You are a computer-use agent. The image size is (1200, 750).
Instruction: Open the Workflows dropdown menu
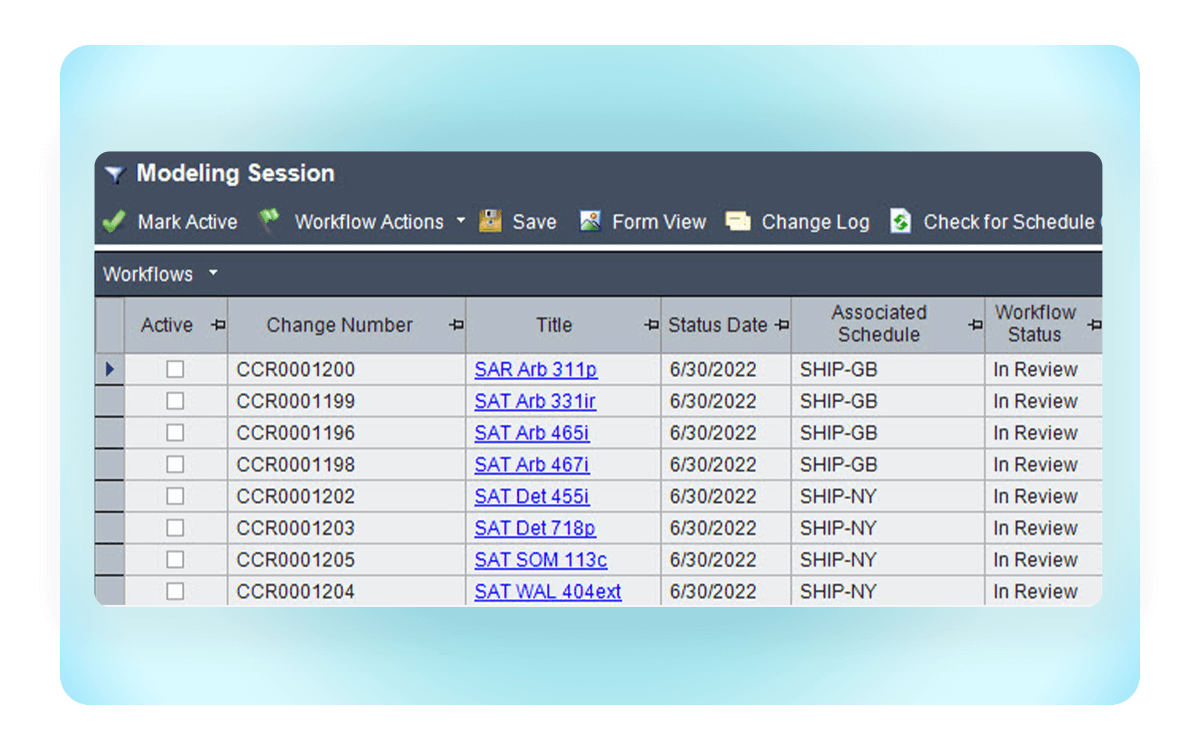coord(213,273)
